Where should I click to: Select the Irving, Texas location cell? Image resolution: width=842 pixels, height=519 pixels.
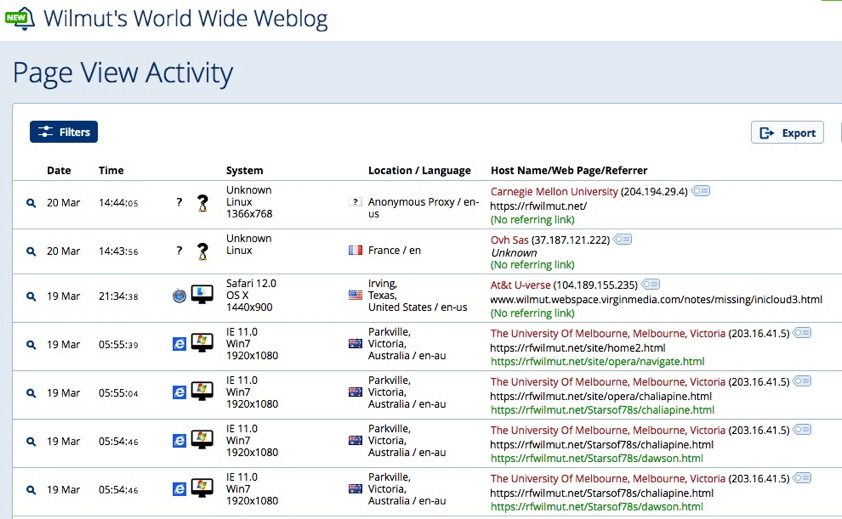tap(417, 295)
